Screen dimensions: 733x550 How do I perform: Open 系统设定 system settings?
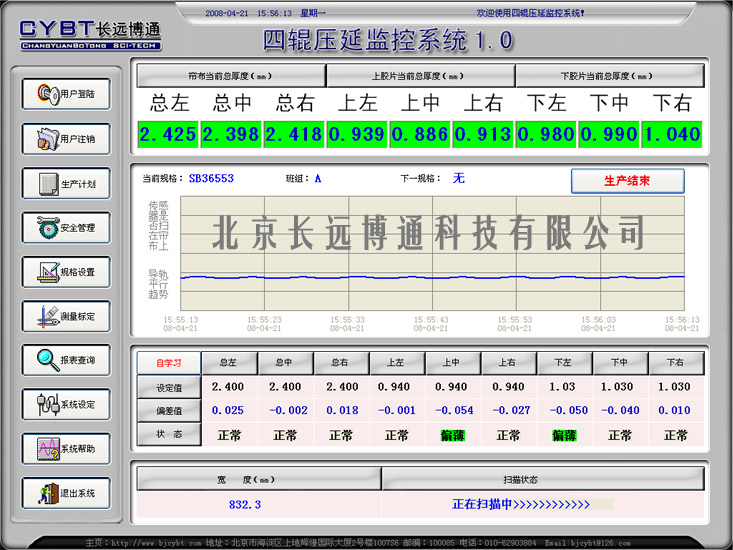pos(66,405)
